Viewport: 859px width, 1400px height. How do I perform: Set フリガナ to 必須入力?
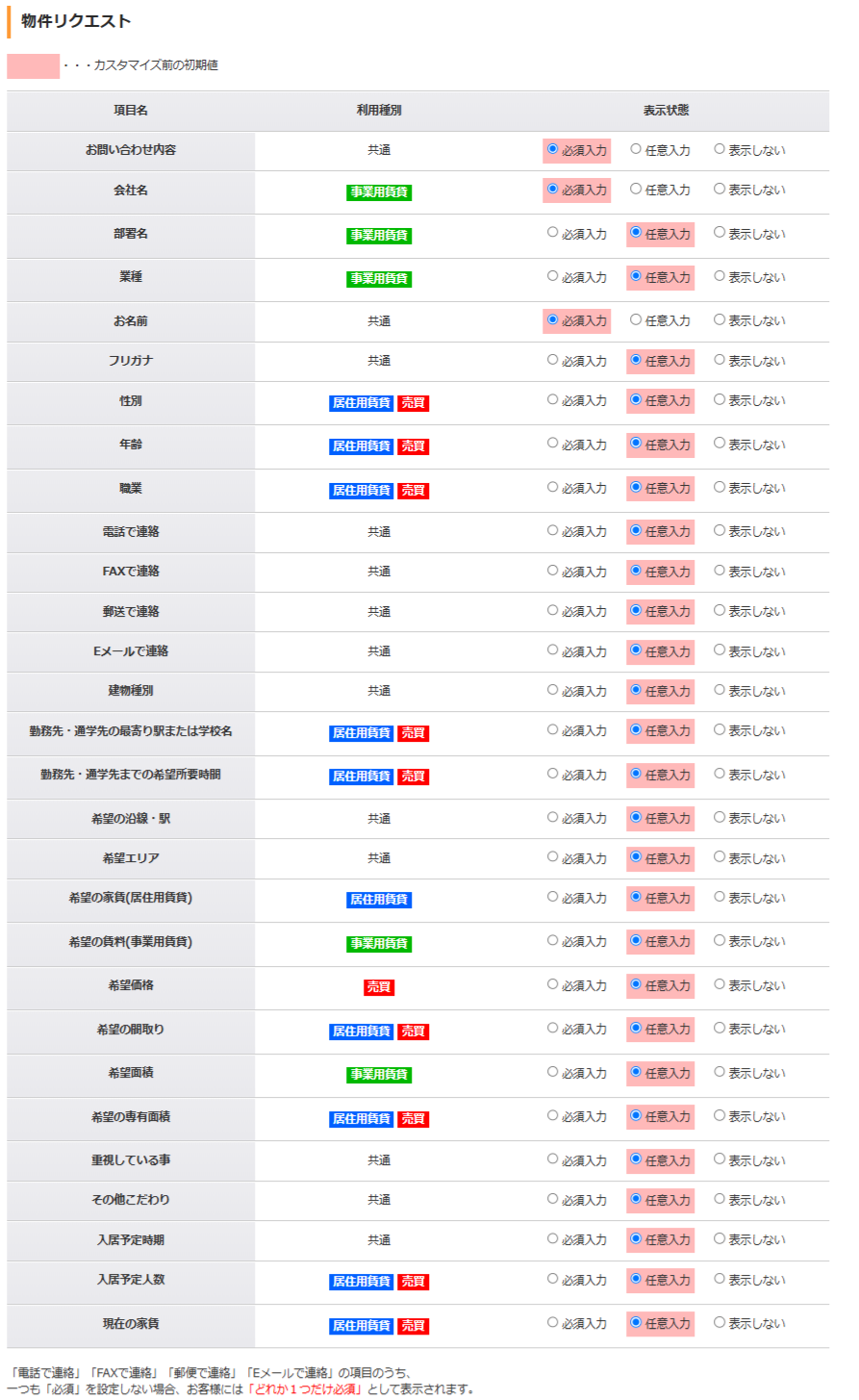coord(552,360)
